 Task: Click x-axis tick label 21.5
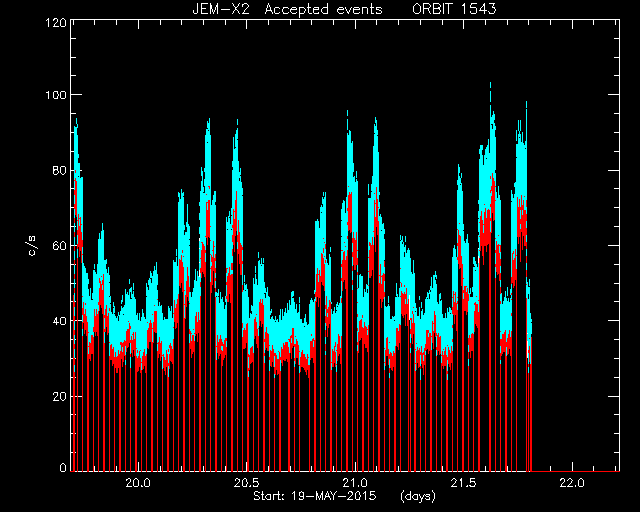463,483
